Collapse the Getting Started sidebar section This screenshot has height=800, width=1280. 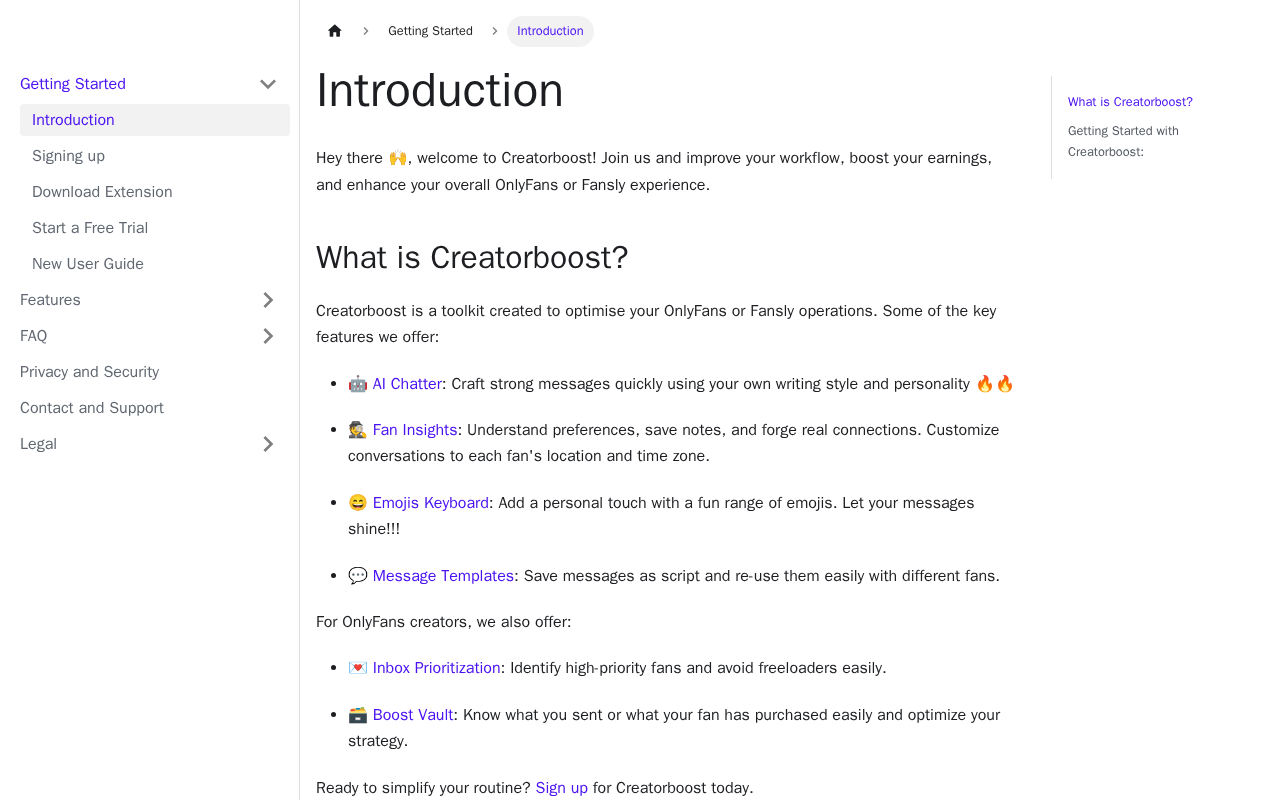(x=268, y=84)
